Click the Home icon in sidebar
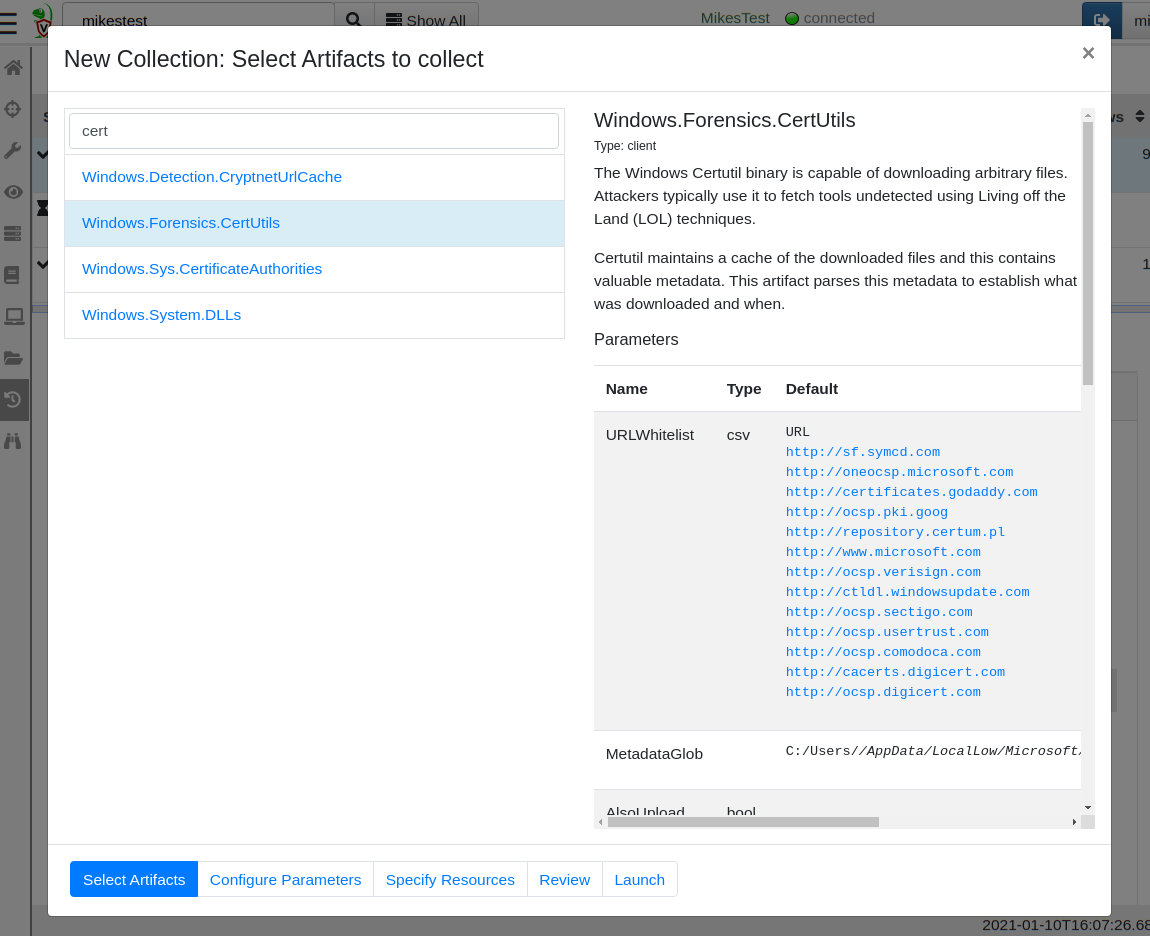Screen dimensions: 1150x936 [14, 68]
